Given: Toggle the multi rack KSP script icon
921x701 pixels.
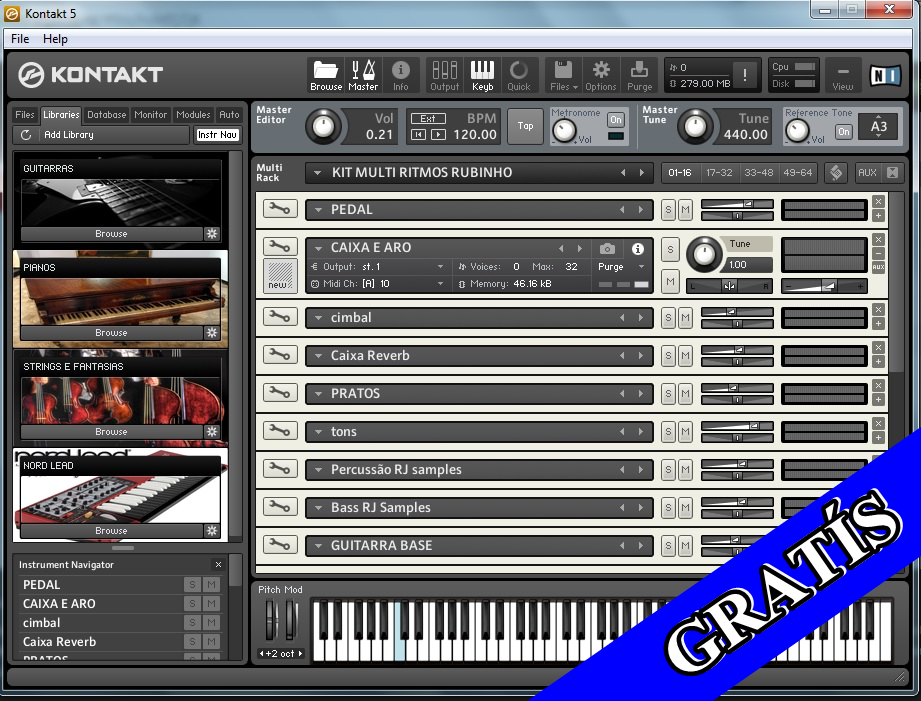Looking at the screenshot, I should point(836,172).
